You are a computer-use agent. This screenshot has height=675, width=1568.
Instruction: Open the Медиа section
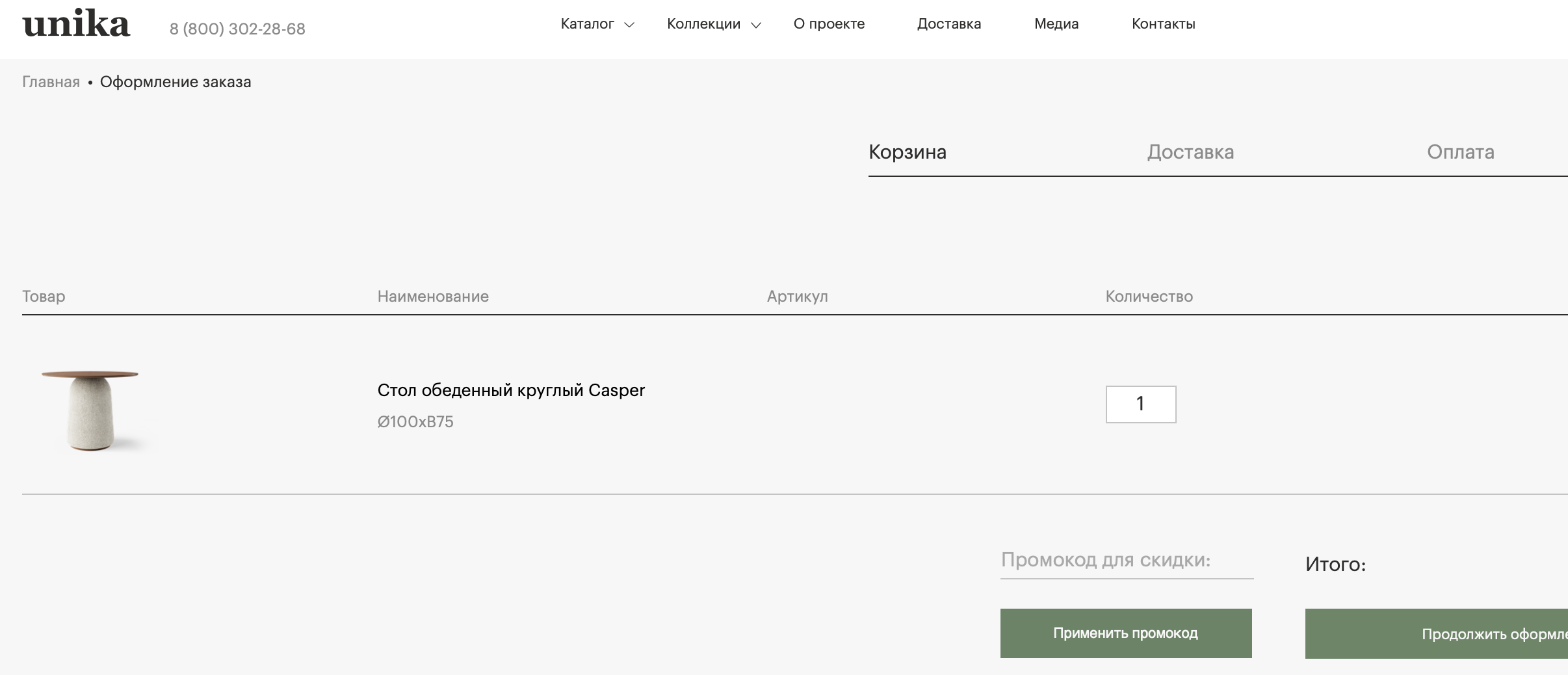[1056, 24]
